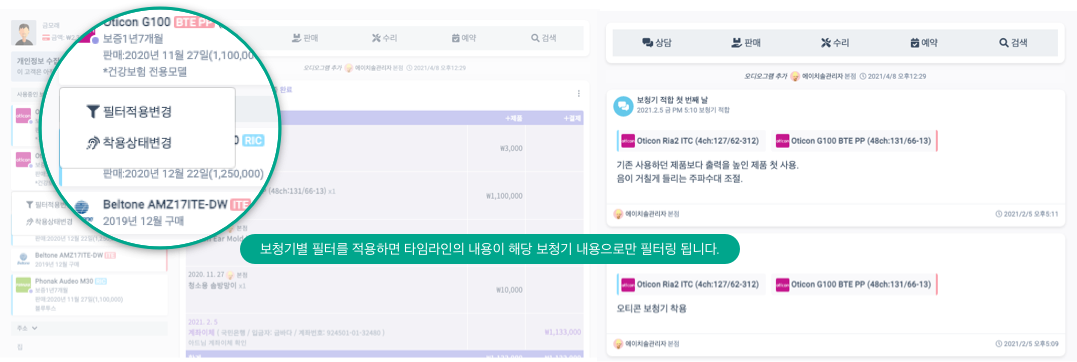Click the 완료 status link above sales table
Viewport: 1077px width, 362px height.
[x=285, y=89]
